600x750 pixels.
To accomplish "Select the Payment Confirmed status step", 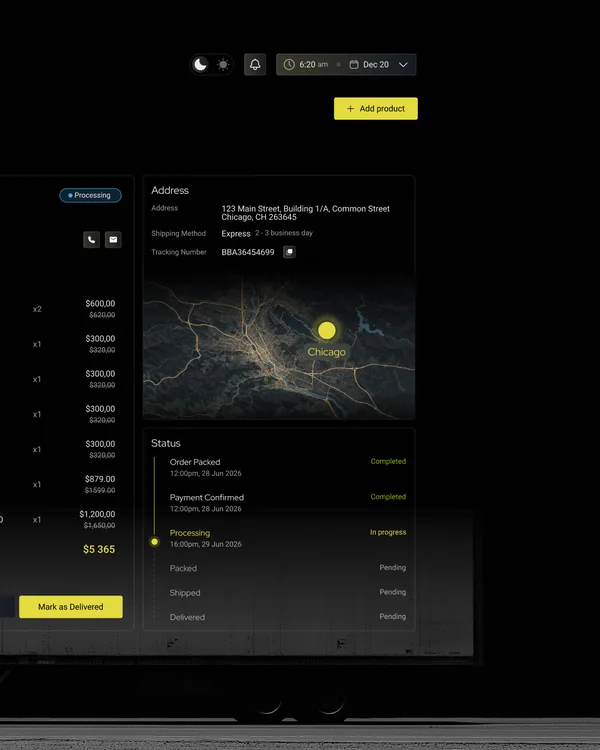I will point(288,503).
